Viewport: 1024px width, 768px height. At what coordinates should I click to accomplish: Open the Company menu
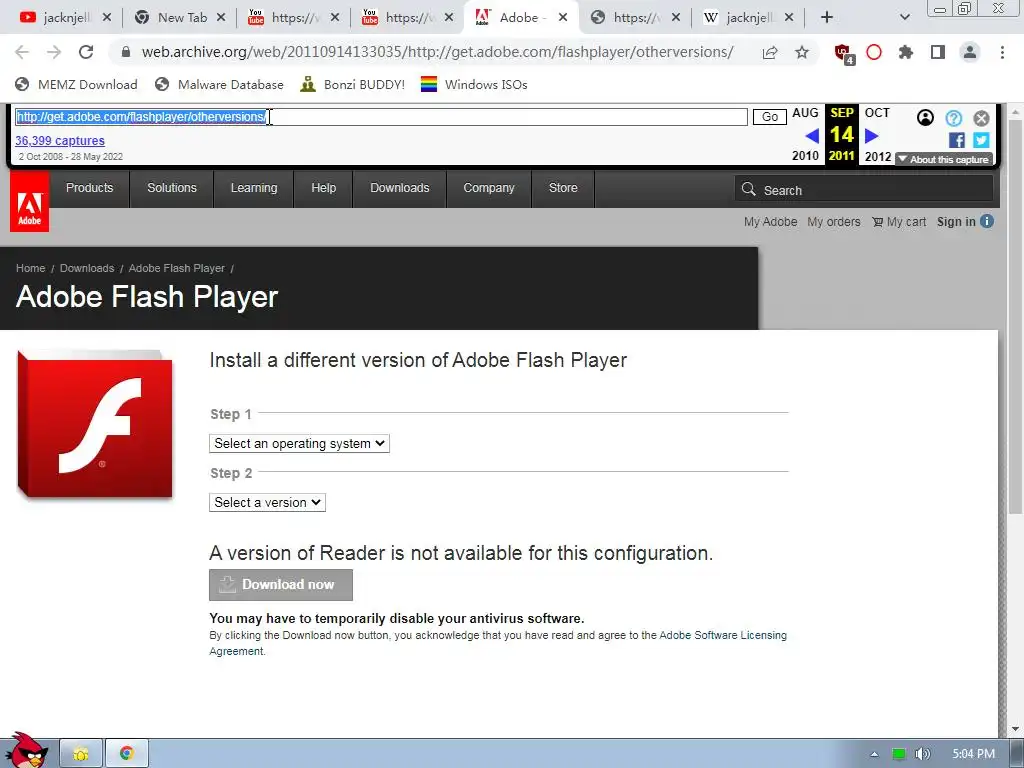(489, 188)
